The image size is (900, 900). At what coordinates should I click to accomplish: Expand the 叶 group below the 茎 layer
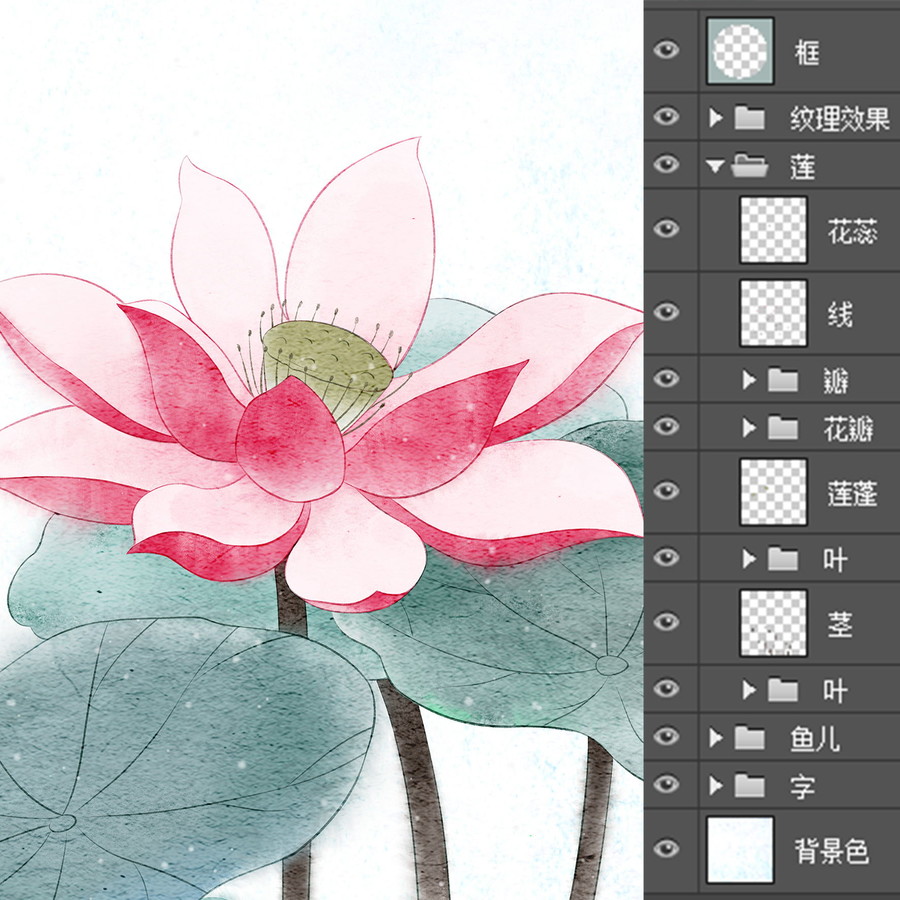pyautogui.click(x=748, y=689)
